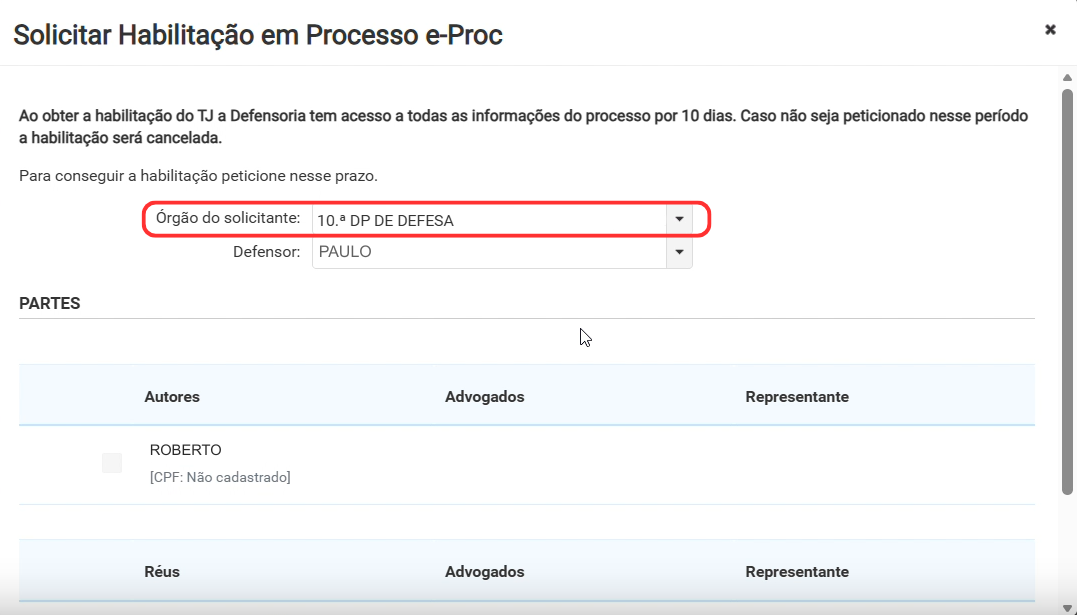
Task: Click the Advogados header in Réus table
Action: (x=484, y=572)
